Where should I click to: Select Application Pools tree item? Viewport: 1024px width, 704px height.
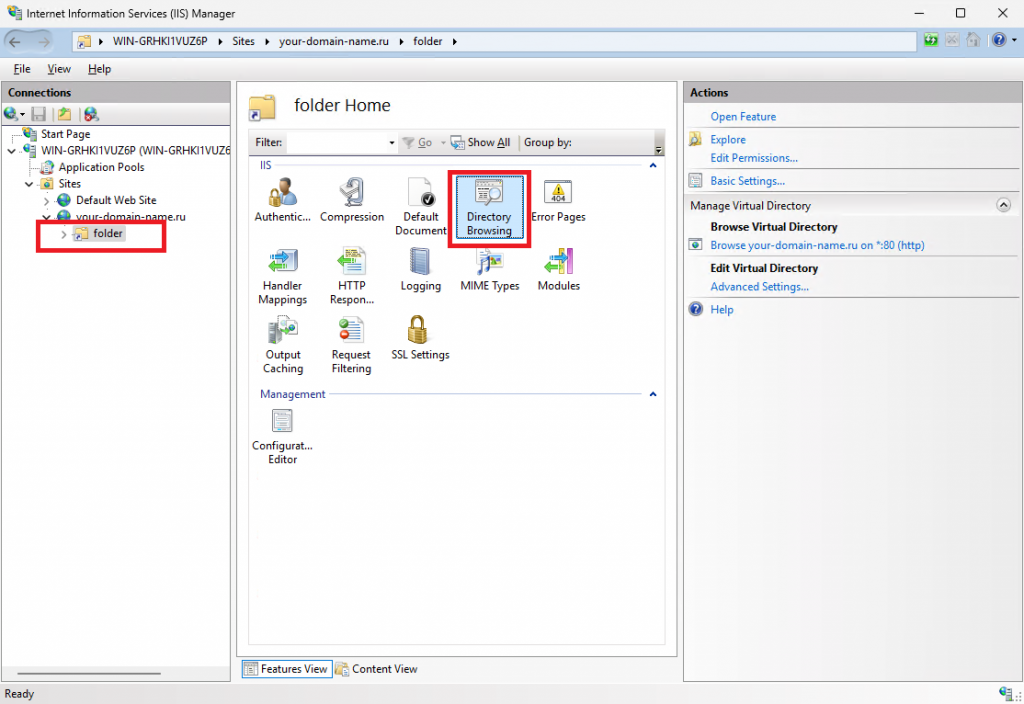pyautogui.click(x=101, y=167)
